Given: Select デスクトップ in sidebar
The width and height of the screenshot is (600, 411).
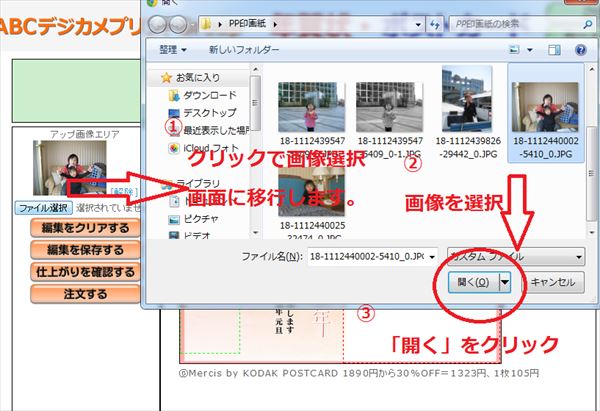Looking at the screenshot, I should pos(210,113).
